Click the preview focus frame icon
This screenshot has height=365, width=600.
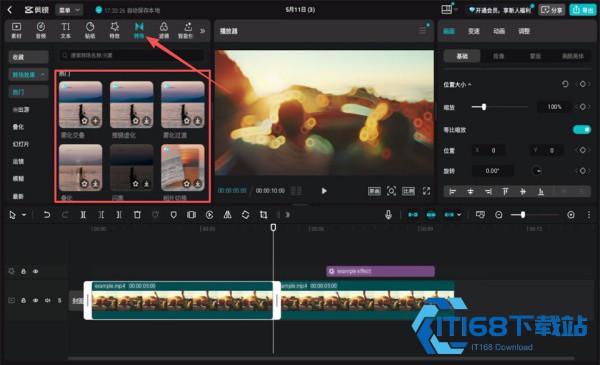[x=391, y=191]
